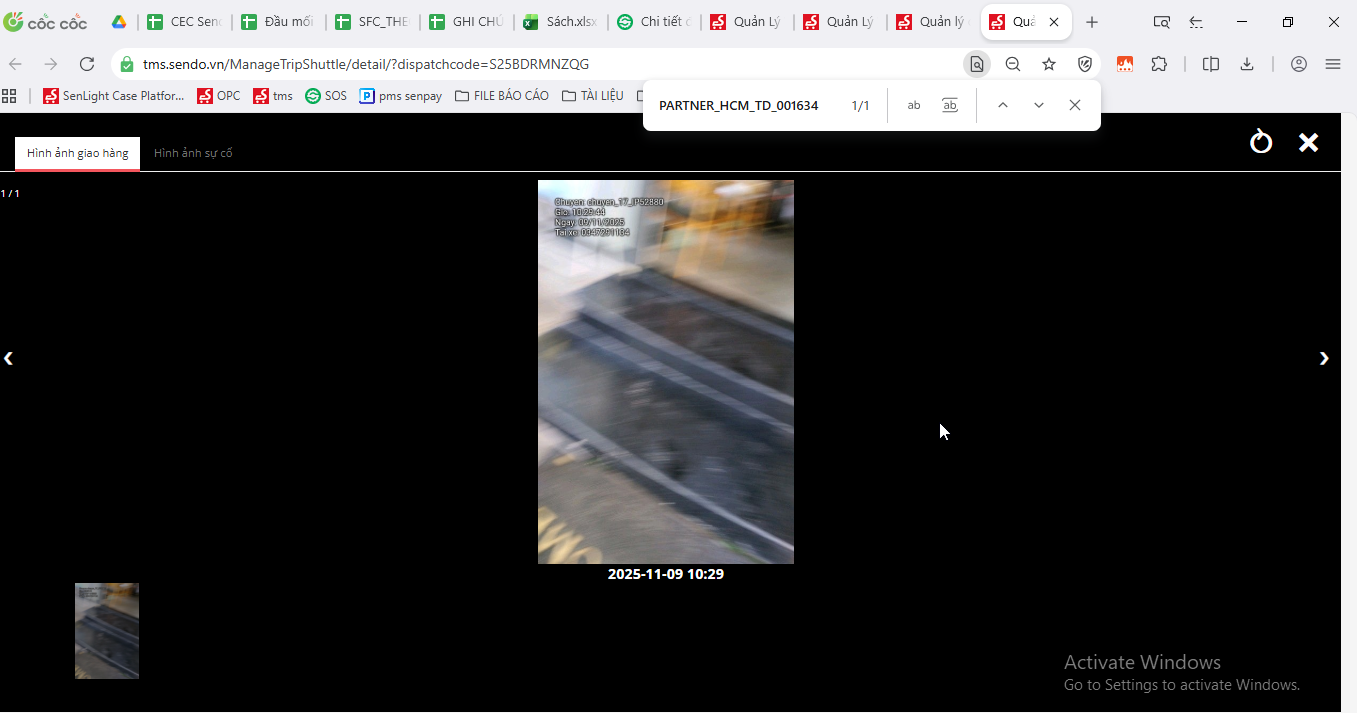Click the sidebar back-arrow icon in title bar
The height and width of the screenshot is (713, 1357).
pyautogui.click(x=1197, y=22)
